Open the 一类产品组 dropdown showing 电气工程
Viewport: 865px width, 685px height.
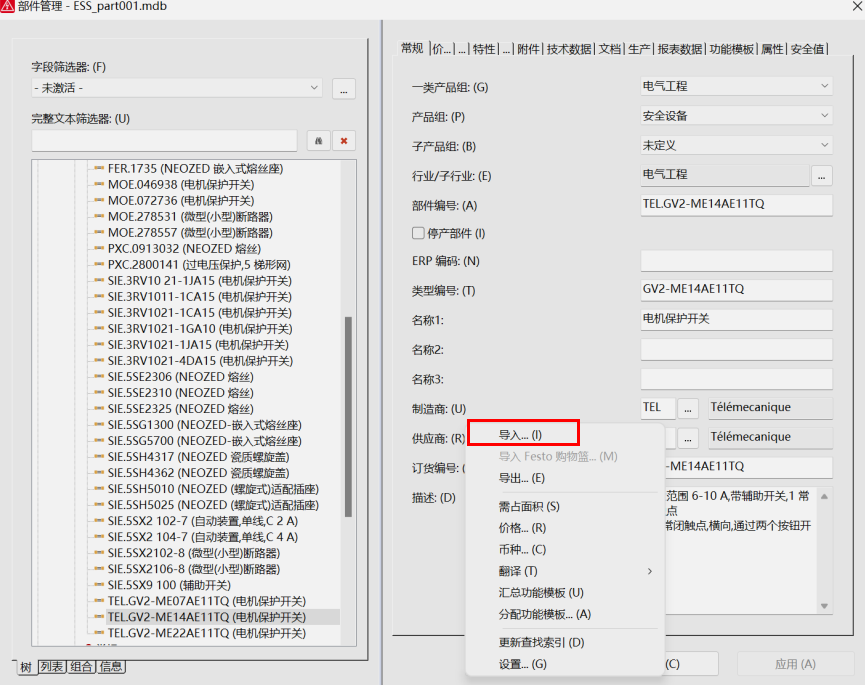[824, 85]
